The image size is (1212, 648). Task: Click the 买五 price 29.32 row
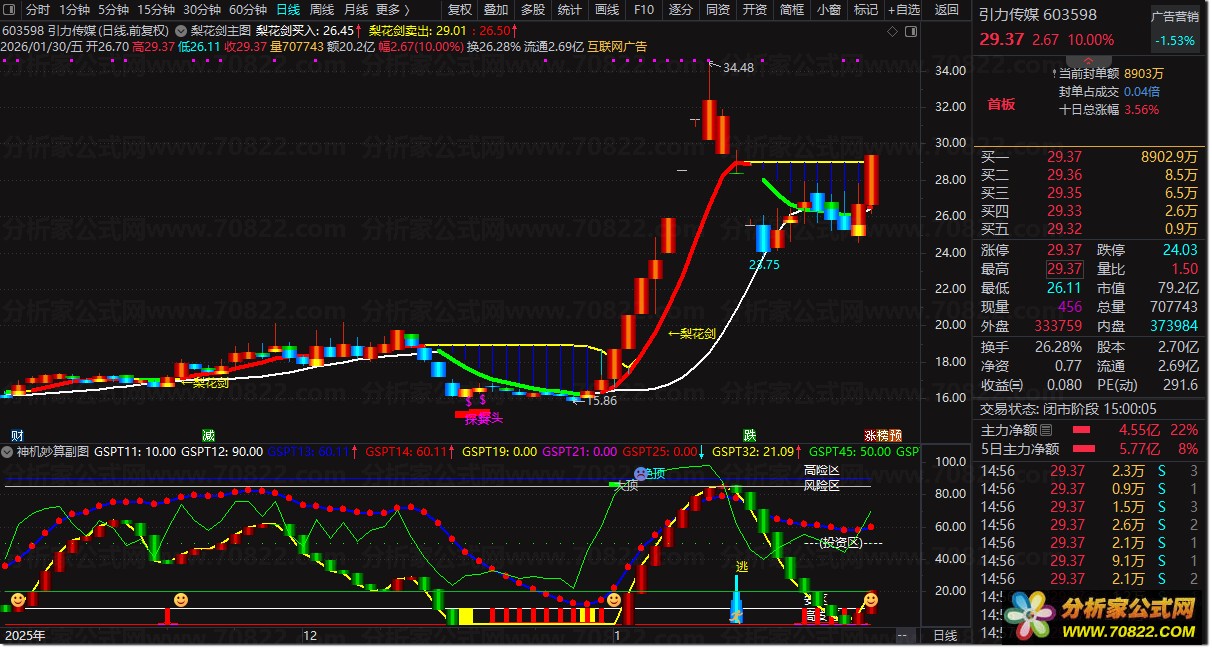point(1089,229)
